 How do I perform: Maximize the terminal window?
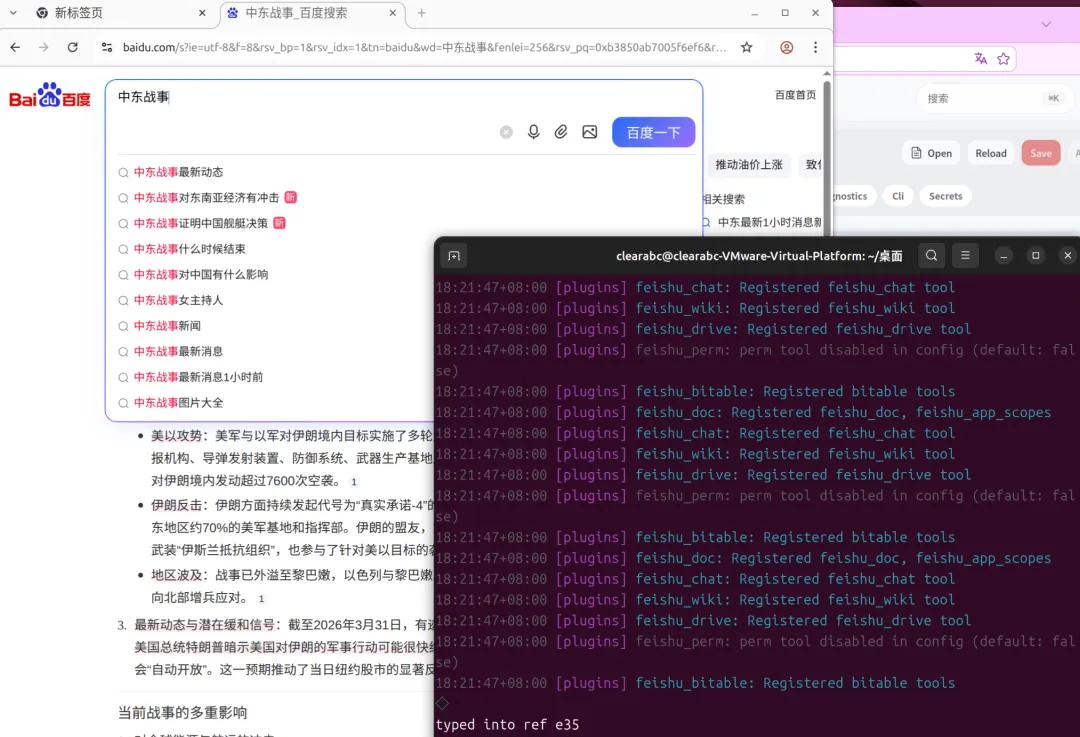[1035, 256]
